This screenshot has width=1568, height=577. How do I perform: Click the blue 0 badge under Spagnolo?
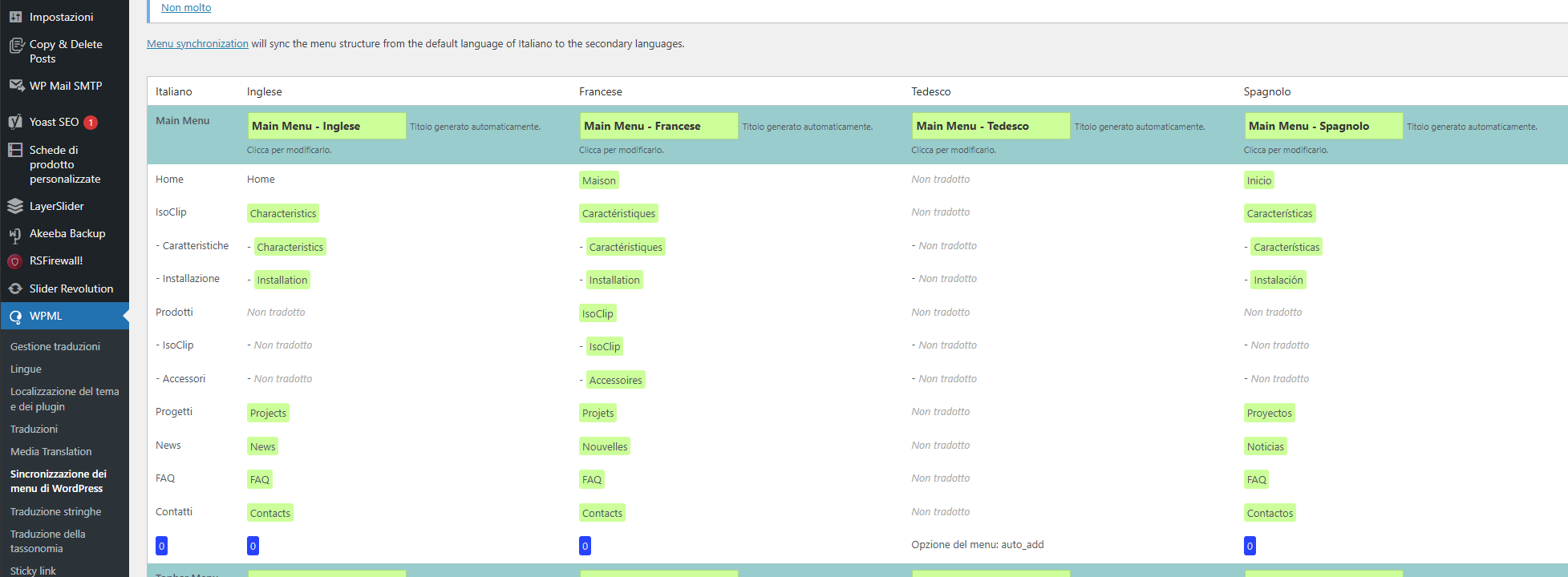pyautogui.click(x=1250, y=546)
